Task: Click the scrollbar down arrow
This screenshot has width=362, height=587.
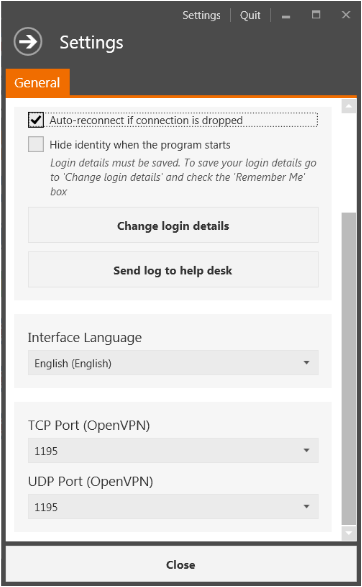Action: click(349, 533)
